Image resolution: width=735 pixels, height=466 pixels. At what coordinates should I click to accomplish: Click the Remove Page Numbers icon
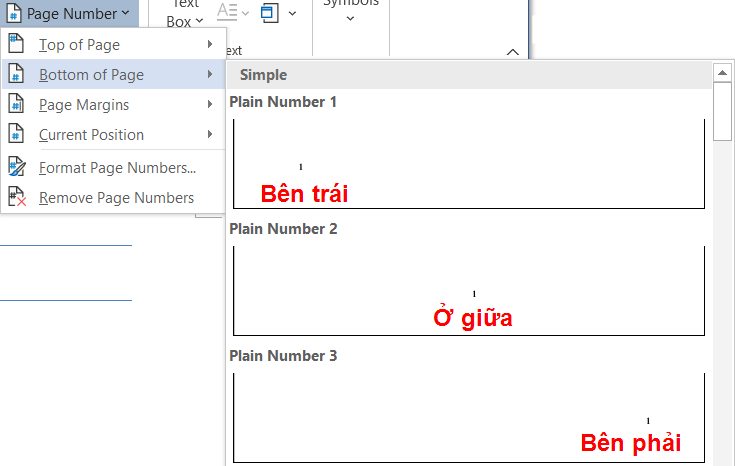17,197
